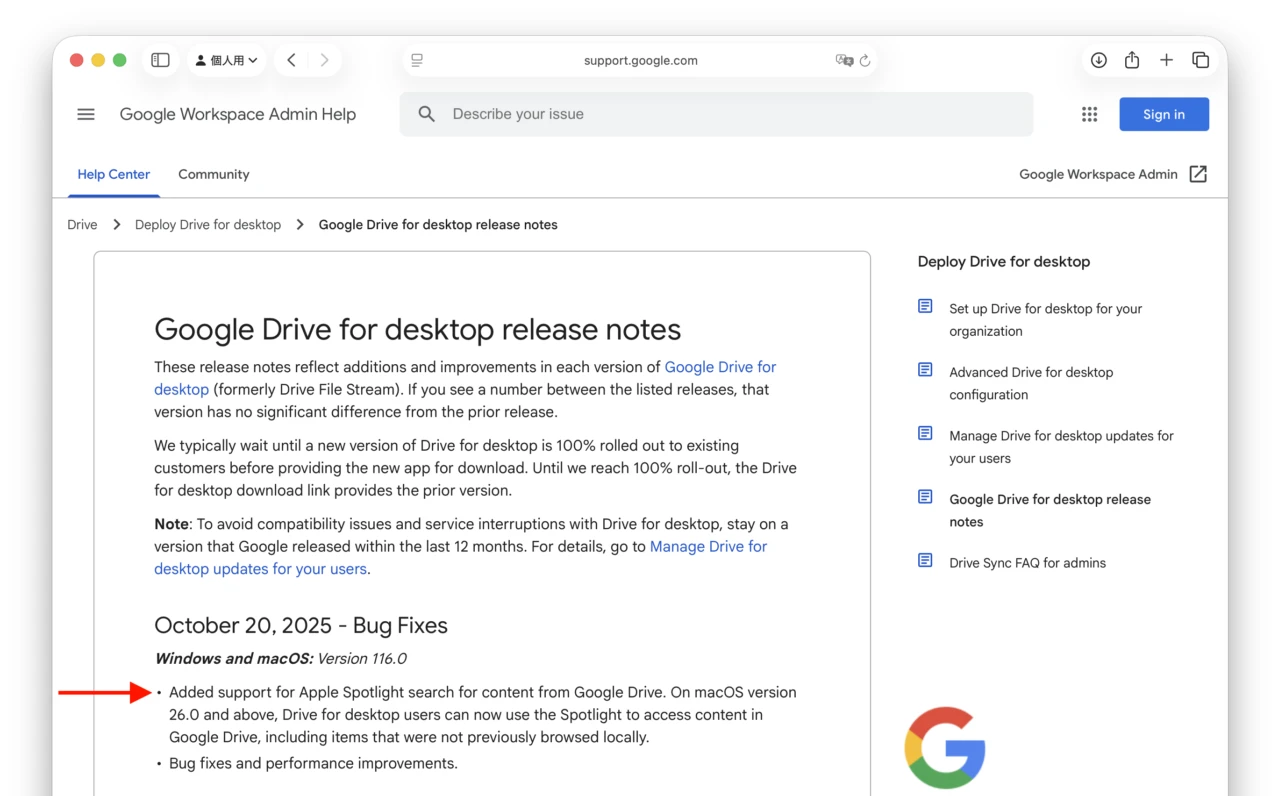Share this help page via Share icon

pos(1131,60)
